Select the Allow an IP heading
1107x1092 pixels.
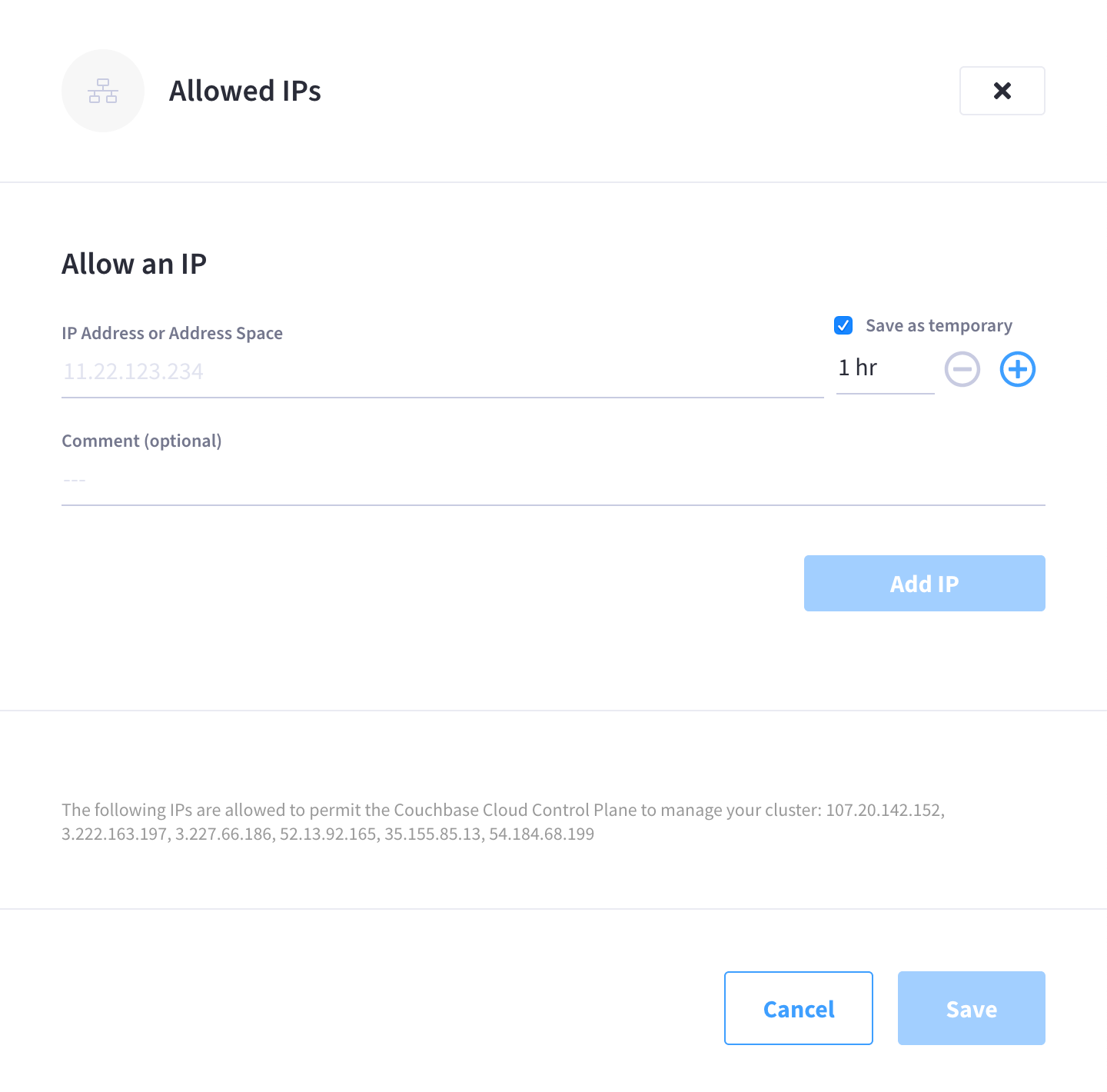pyautogui.click(x=134, y=263)
